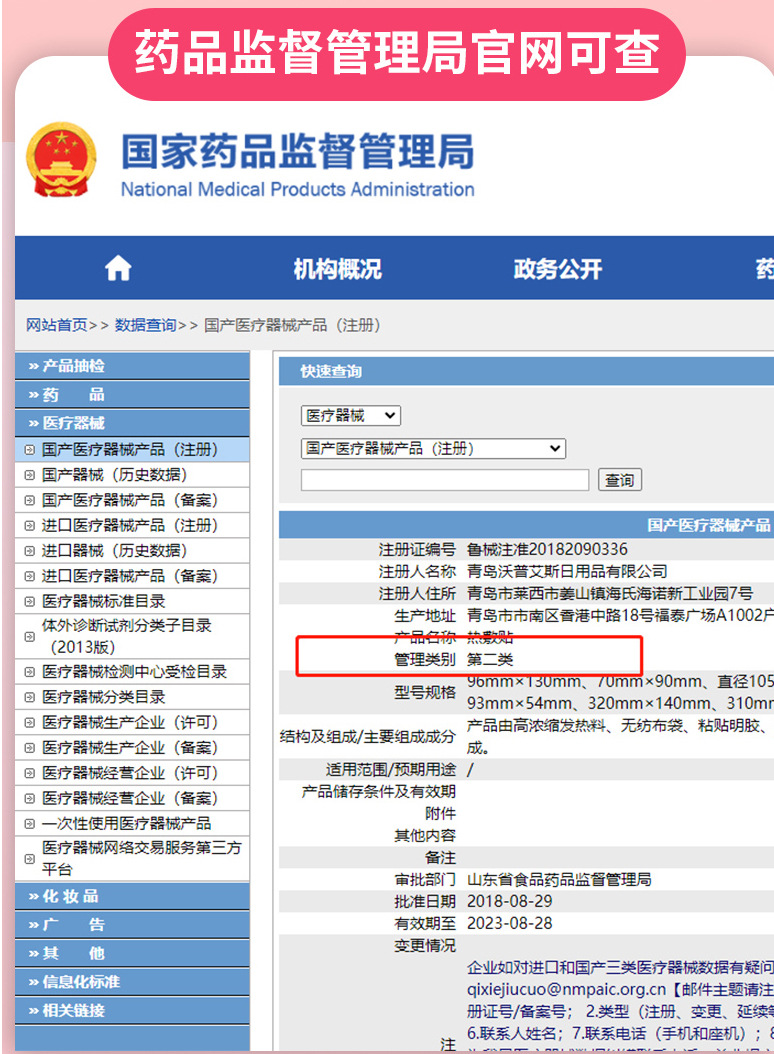Collapse the 医疗器械 sidebar section

coord(132,423)
